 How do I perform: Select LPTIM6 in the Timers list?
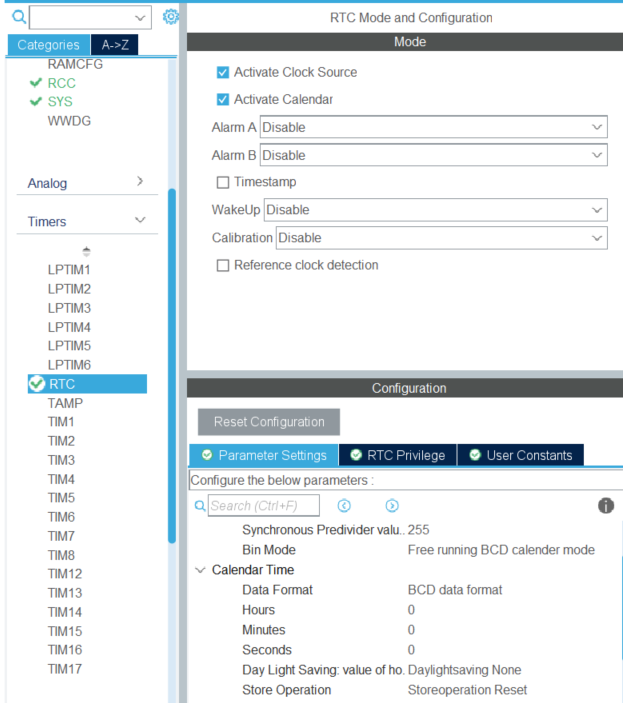pyautogui.click(x=69, y=365)
